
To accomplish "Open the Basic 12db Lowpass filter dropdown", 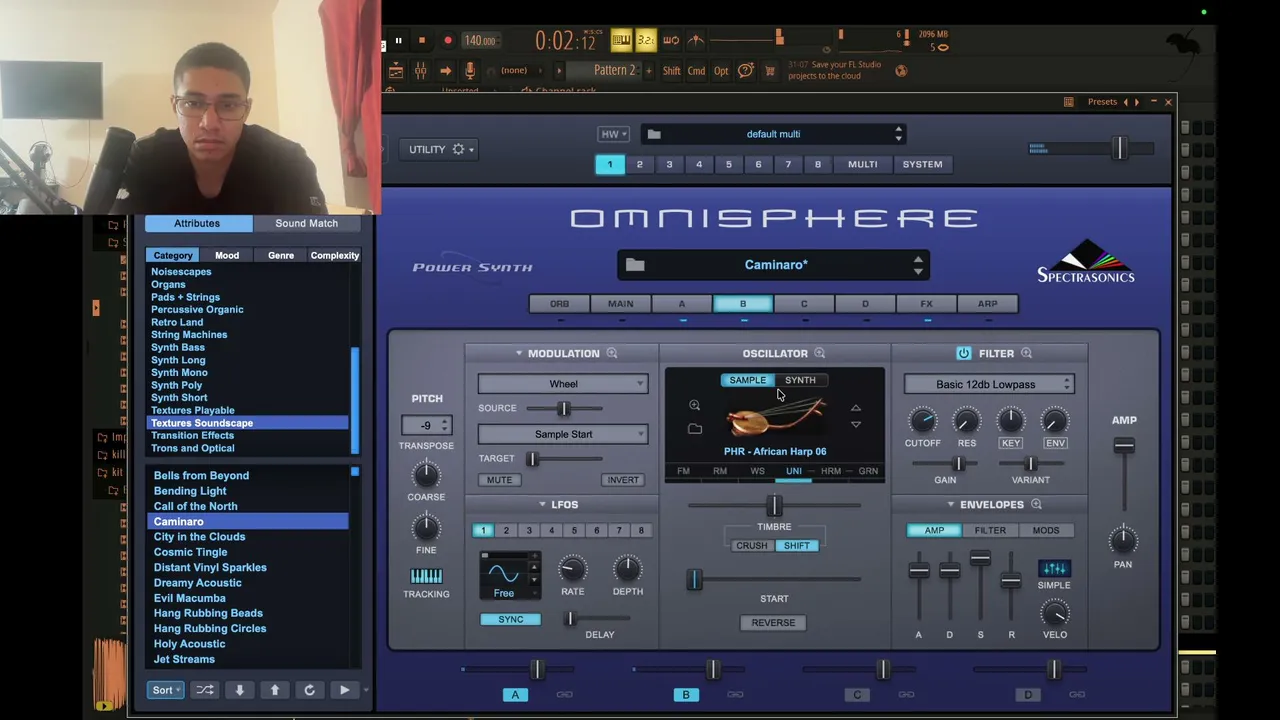I will coord(989,384).
